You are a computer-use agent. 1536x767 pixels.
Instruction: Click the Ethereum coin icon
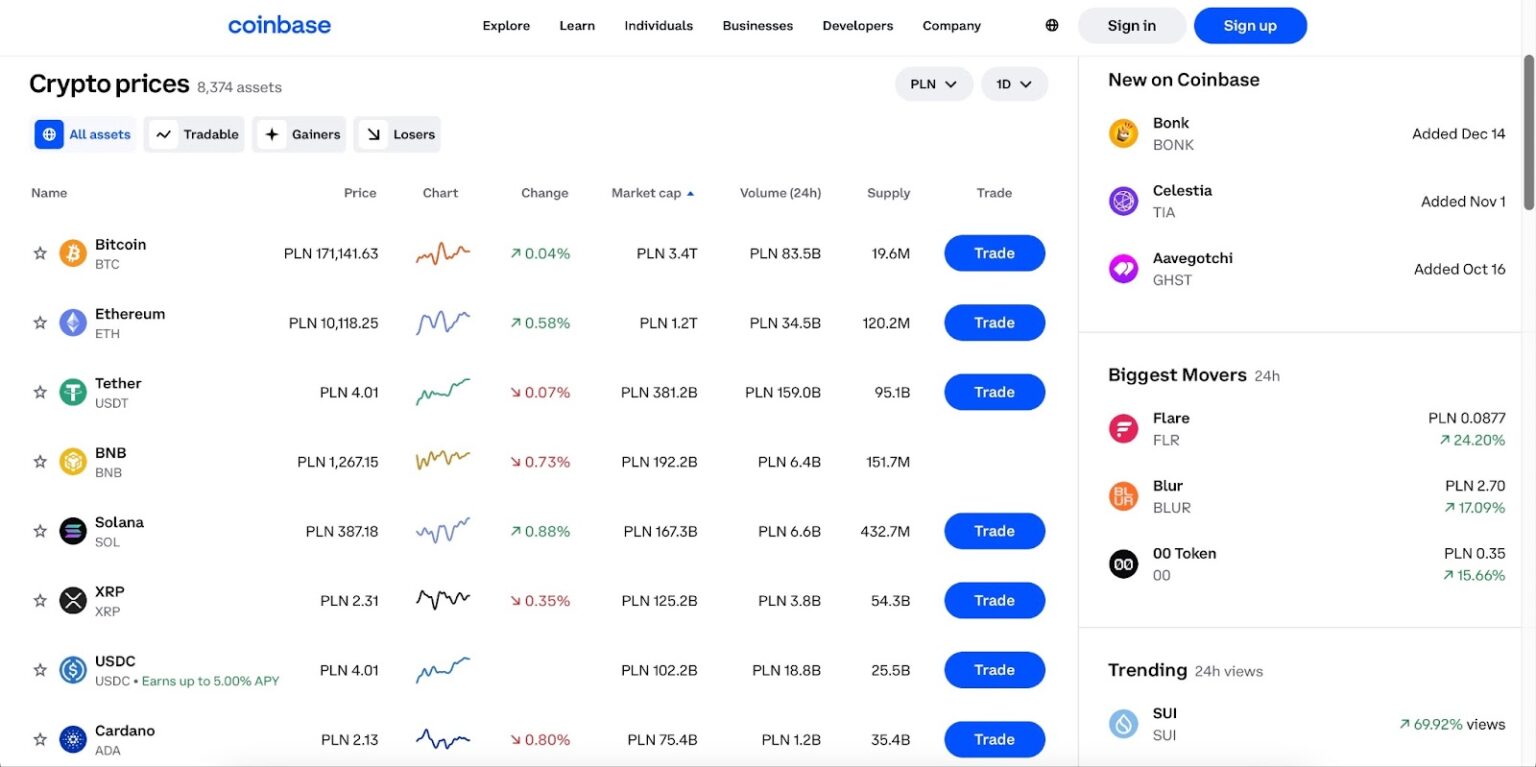tap(72, 322)
